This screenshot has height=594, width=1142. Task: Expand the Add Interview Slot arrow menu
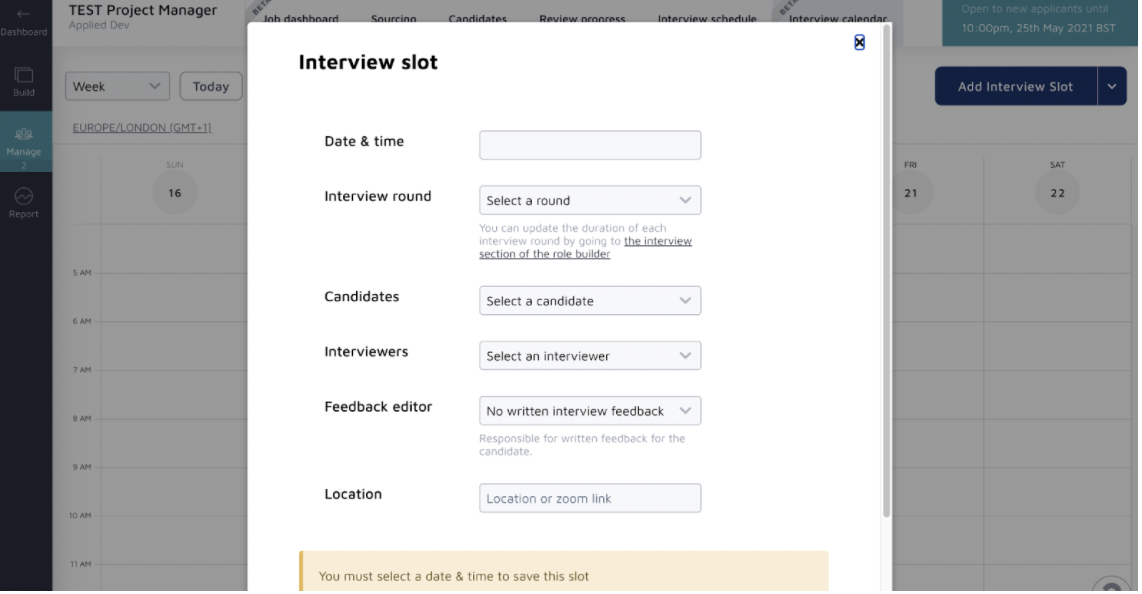tap(1111, 87)
